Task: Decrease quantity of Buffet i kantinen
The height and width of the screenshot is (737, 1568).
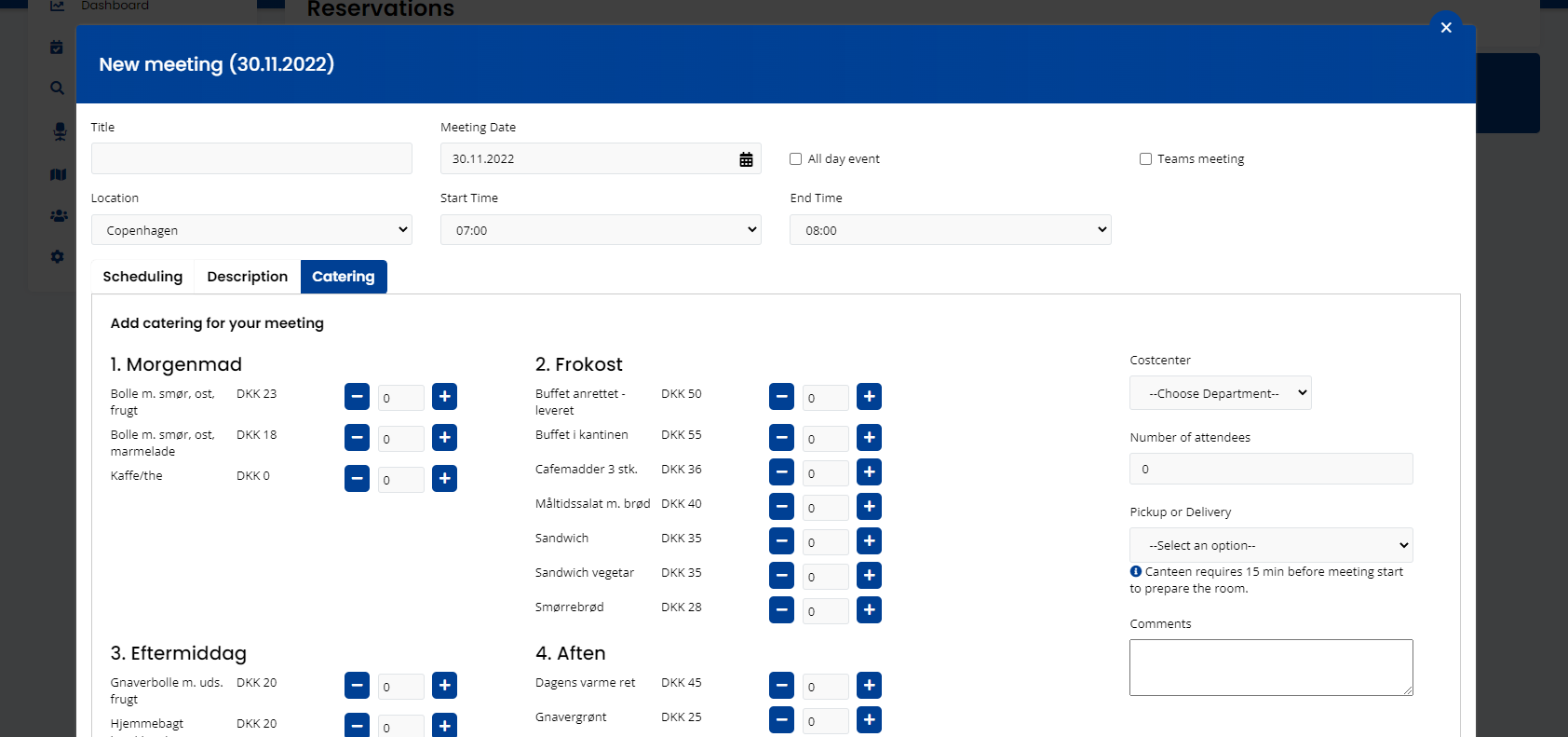Action: click(x=781, y=438)
